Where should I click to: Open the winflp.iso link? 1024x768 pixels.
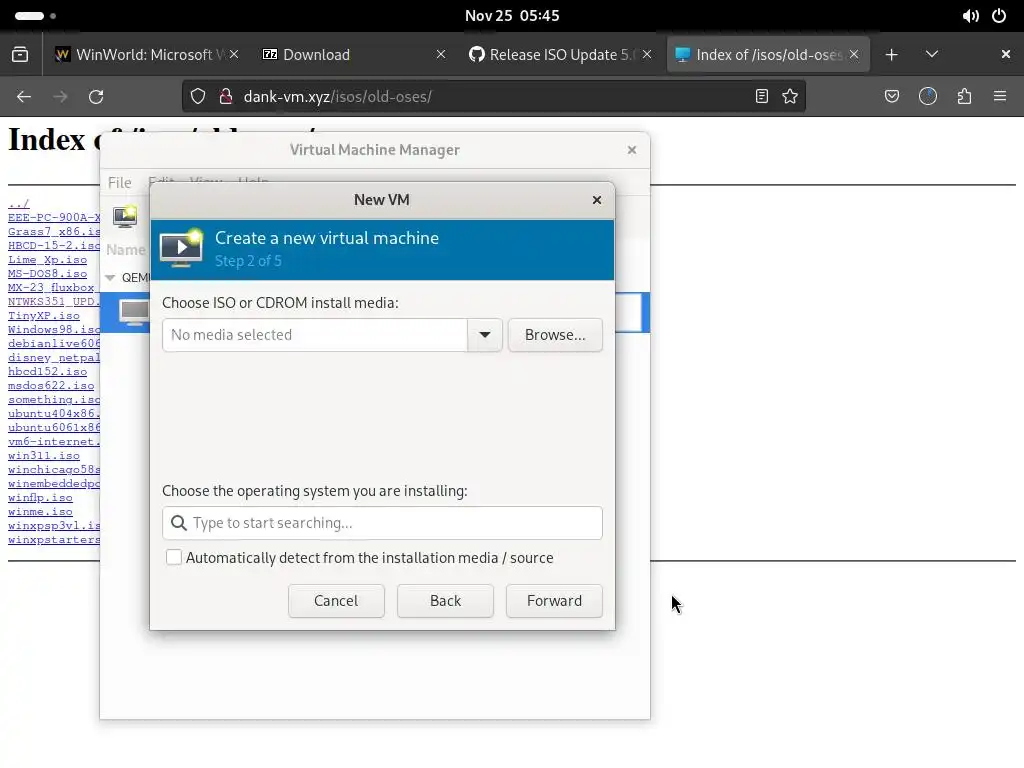[x=40, y=498]
